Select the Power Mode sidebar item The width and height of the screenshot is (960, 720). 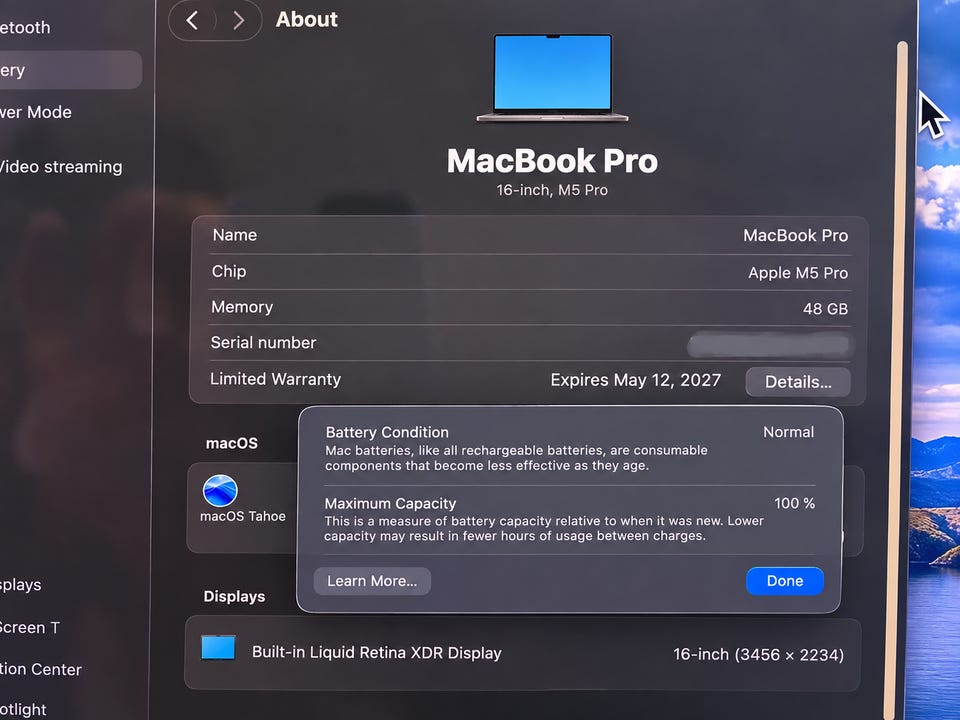[x=36, y=112]
